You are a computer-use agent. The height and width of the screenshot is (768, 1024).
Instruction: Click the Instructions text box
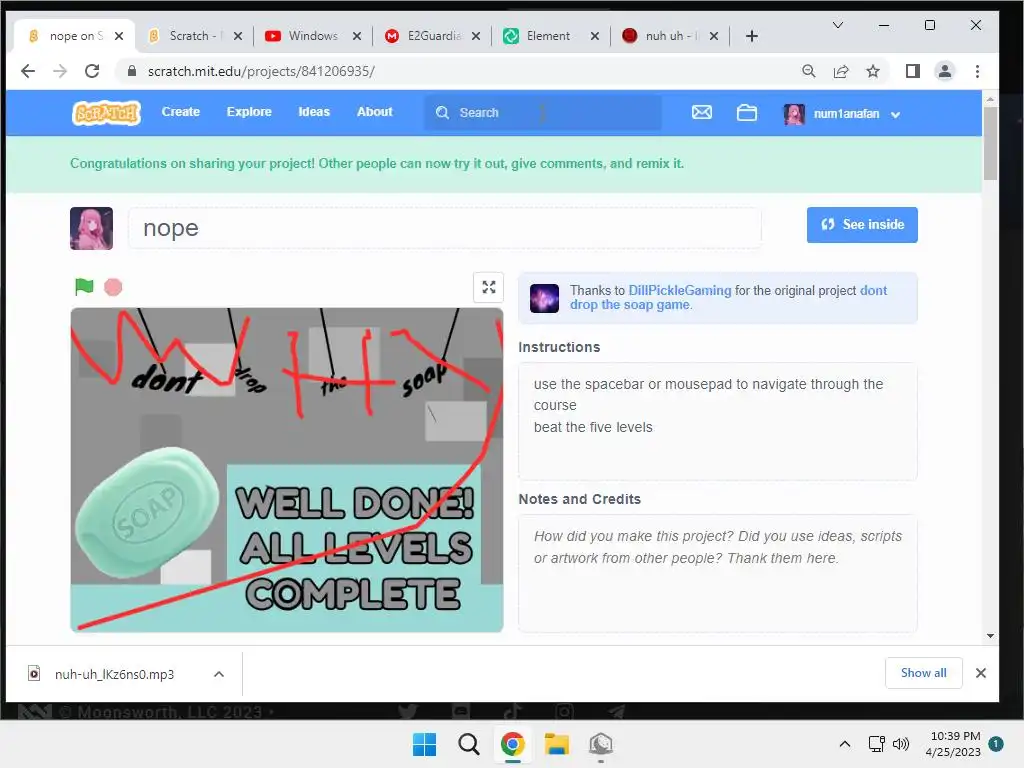coord(718,421)
